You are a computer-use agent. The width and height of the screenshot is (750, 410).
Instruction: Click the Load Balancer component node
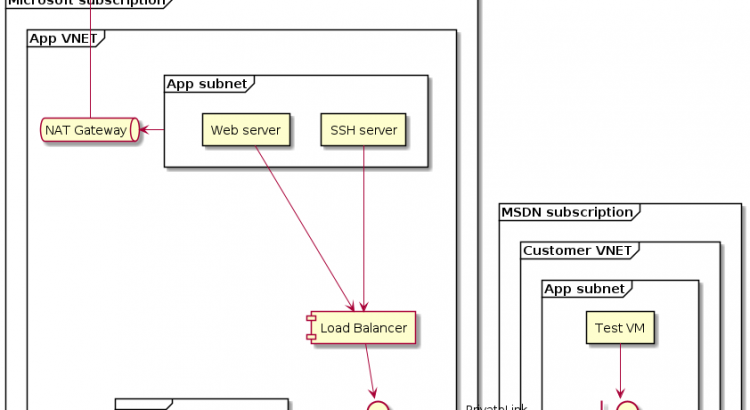[361, 328]
